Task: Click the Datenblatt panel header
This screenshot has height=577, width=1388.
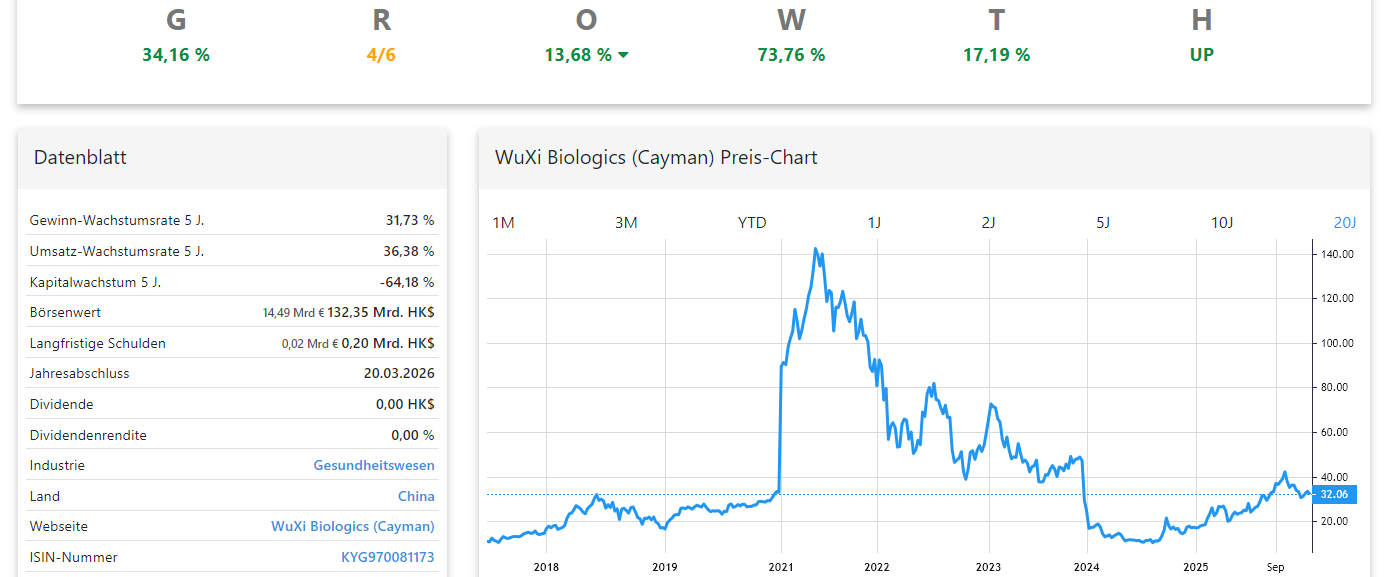Action: (80, 157)
